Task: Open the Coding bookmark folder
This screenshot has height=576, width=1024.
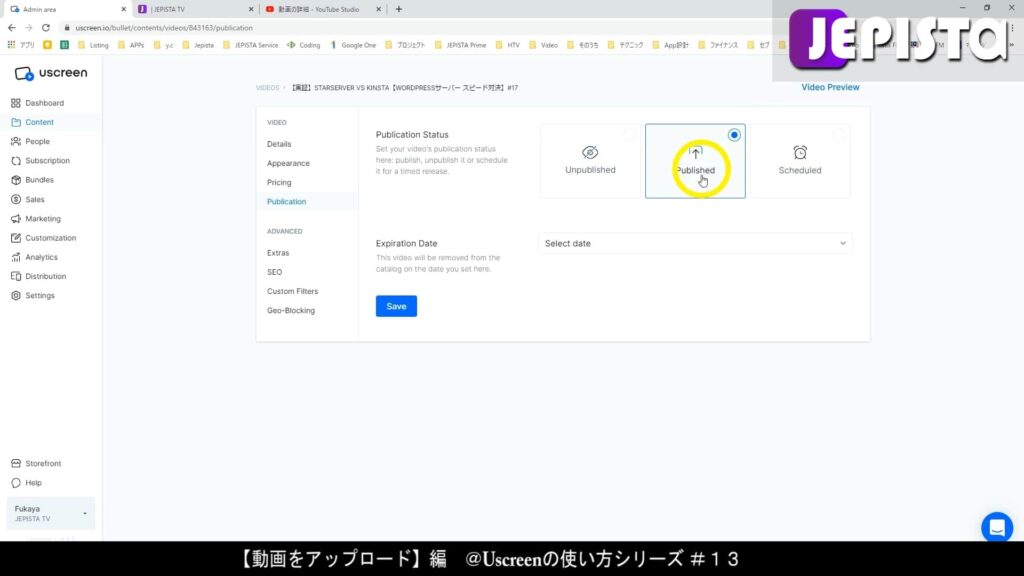Action: point(304,45)
